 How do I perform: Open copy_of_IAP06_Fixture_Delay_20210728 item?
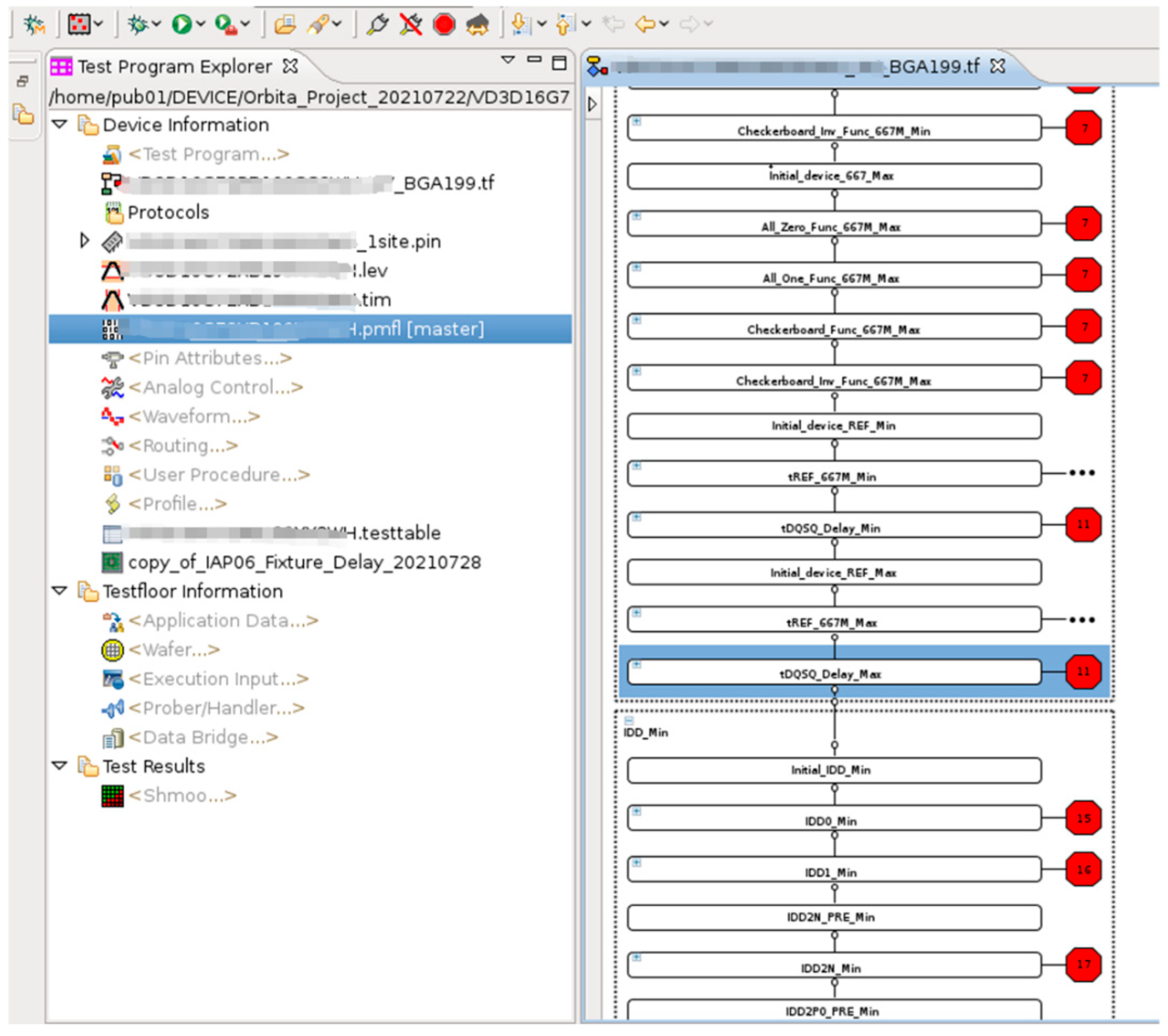304,562
